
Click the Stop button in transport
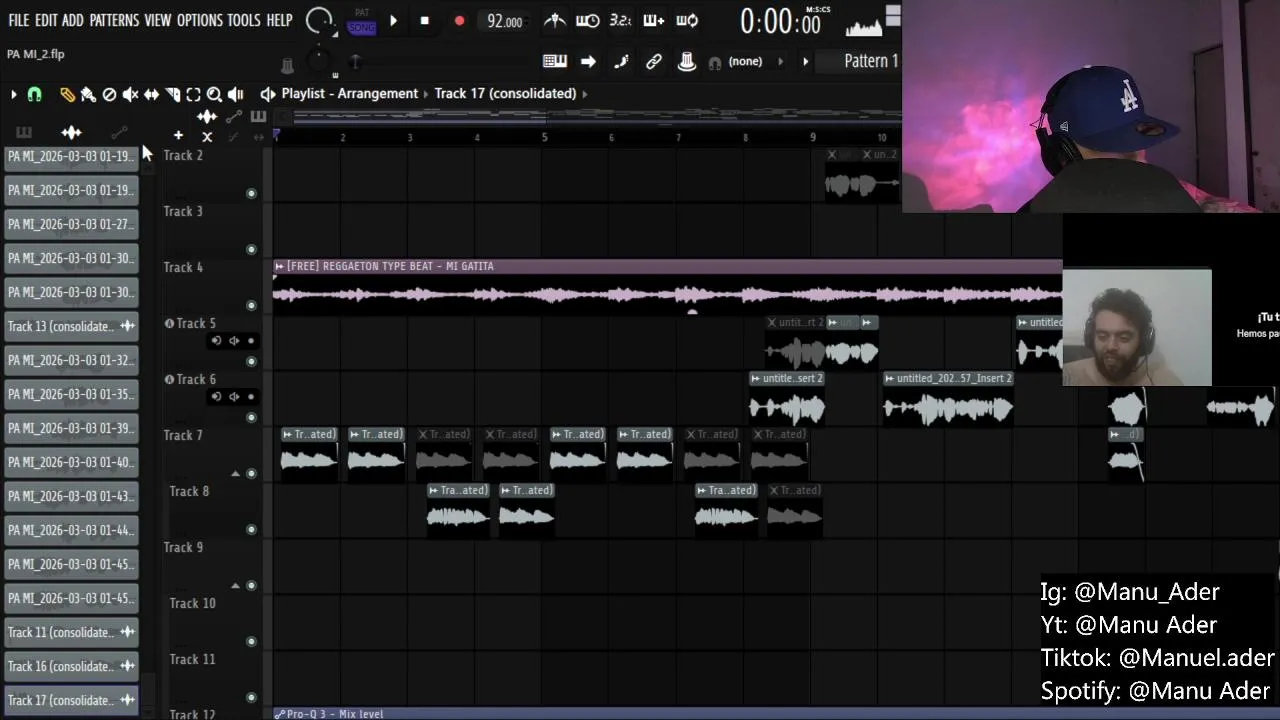tap(424, 21)
